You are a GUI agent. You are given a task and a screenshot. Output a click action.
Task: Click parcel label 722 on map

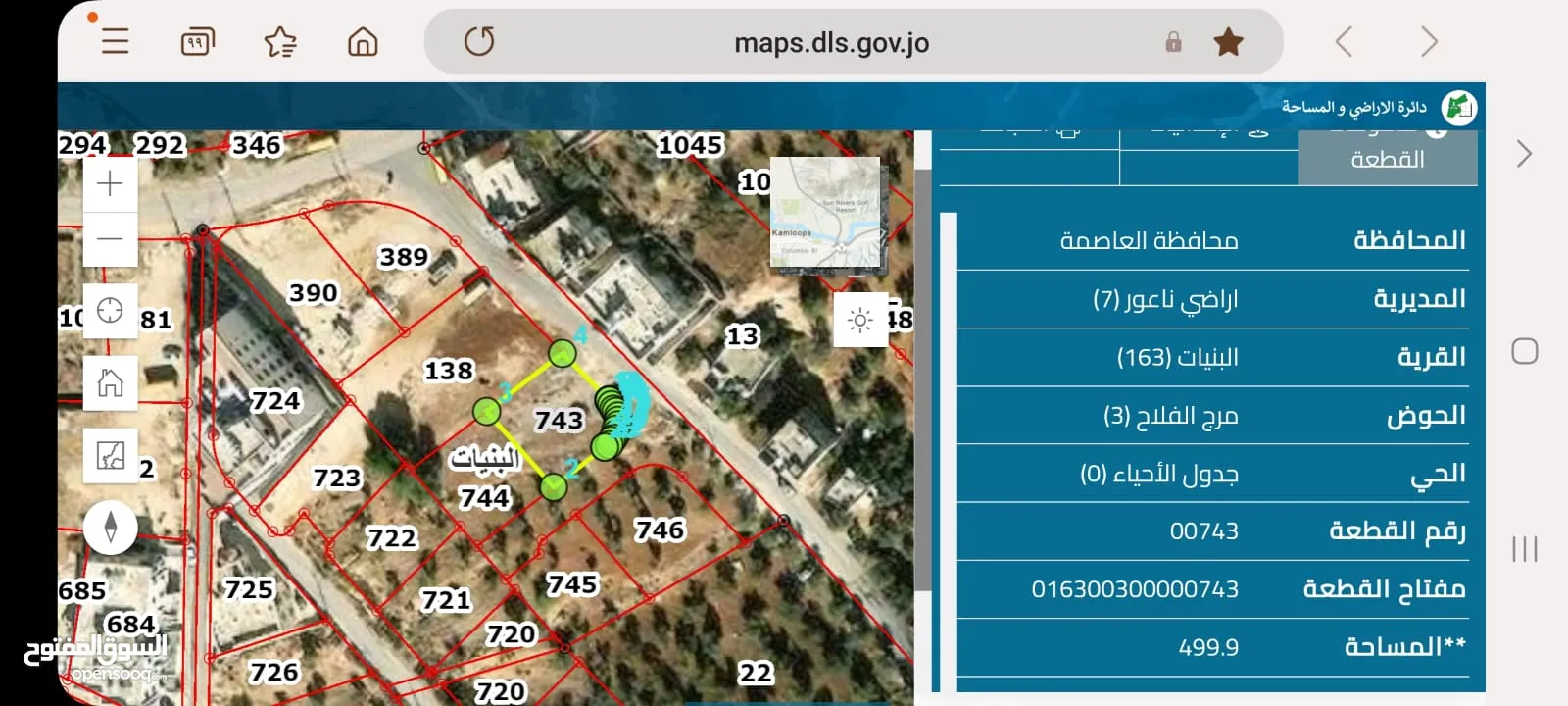[391, 538]
